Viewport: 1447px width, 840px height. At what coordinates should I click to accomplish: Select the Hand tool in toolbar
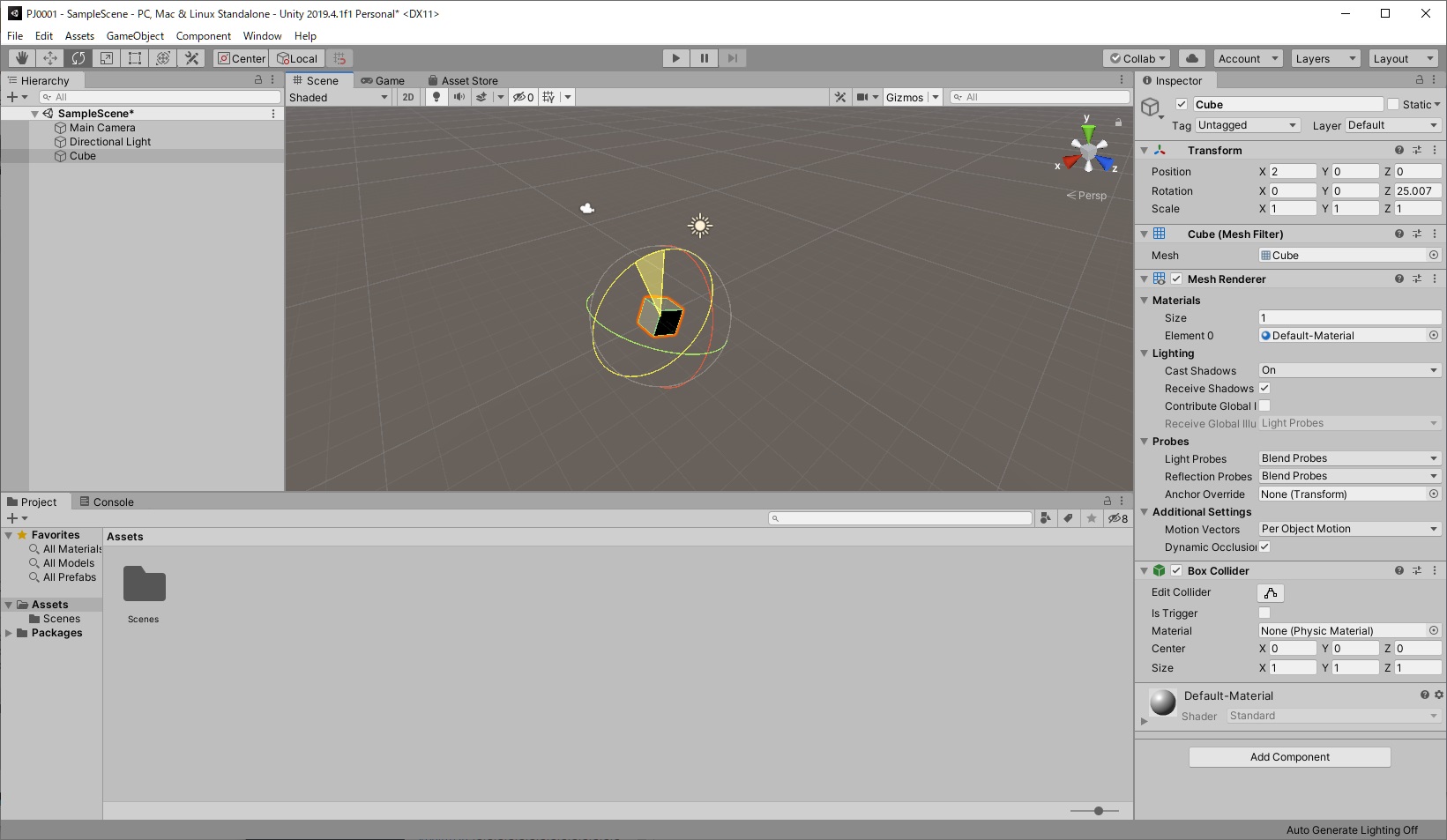coord(22,58)
